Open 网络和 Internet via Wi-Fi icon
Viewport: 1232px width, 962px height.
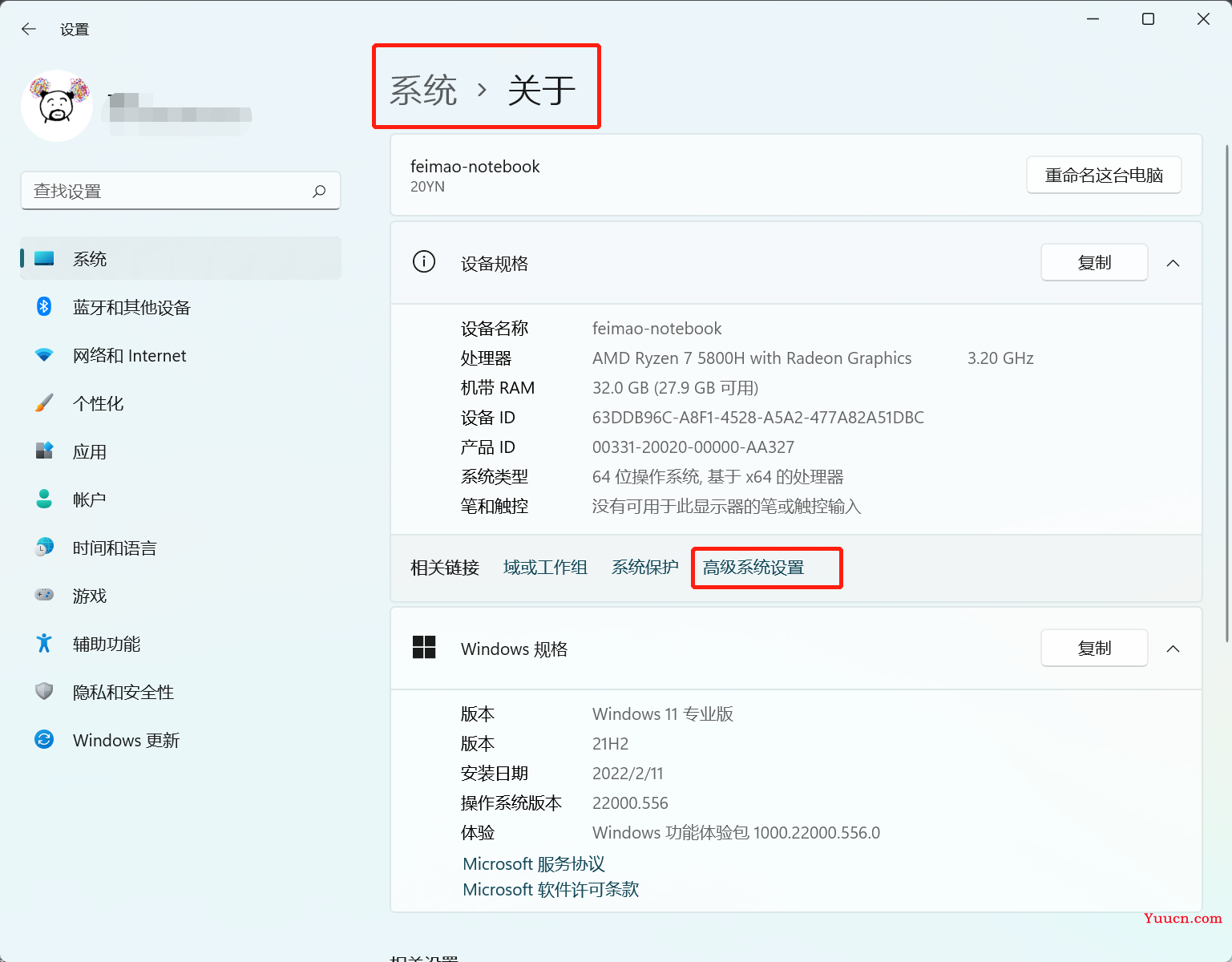44,355
